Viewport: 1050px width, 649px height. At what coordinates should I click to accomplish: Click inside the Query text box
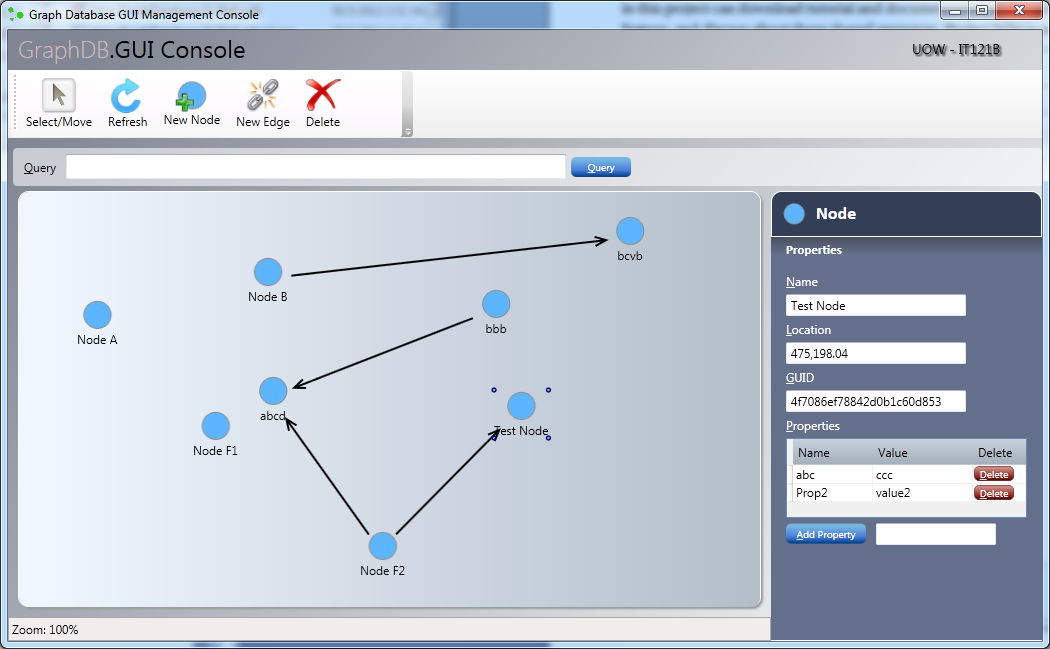pyautogui.click(x=315, y=166)
